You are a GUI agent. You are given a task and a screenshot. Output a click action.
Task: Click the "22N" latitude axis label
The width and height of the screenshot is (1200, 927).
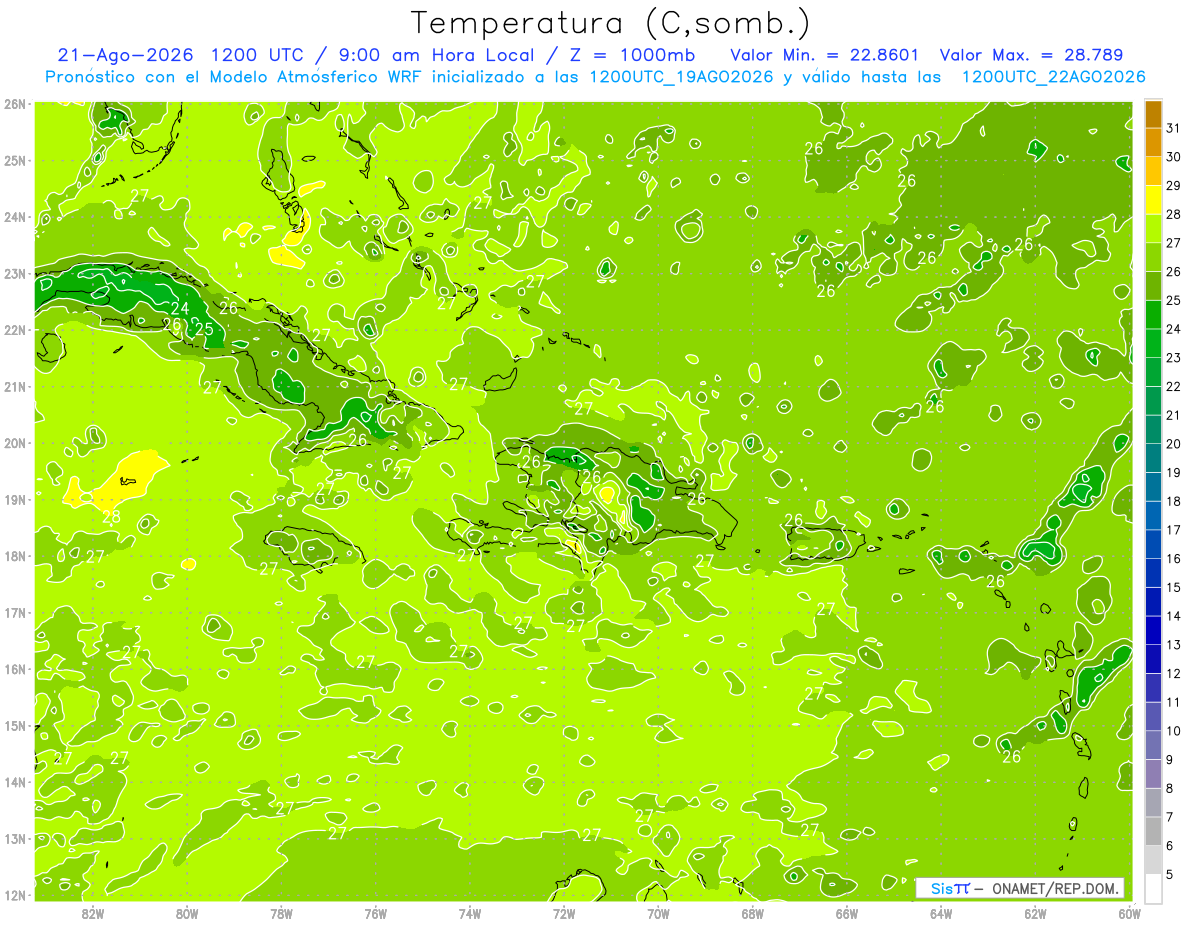[15, 330]
